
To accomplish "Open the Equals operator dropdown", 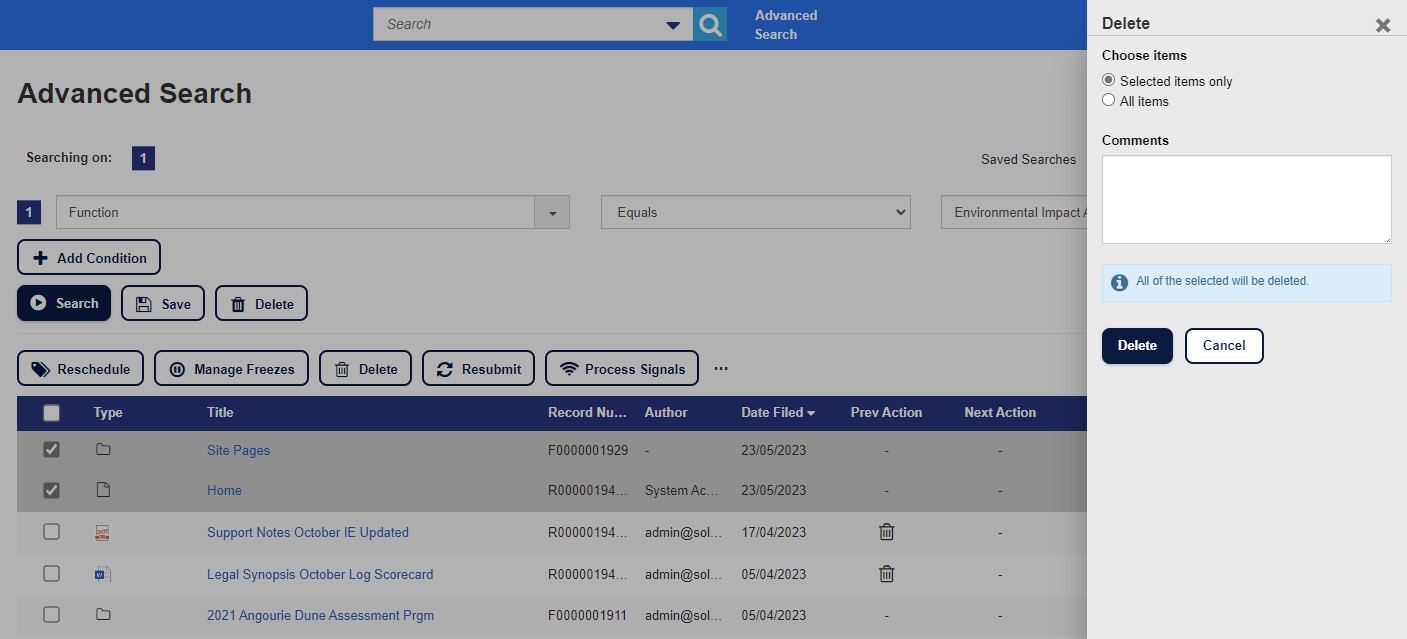I will tap(755, 212).
